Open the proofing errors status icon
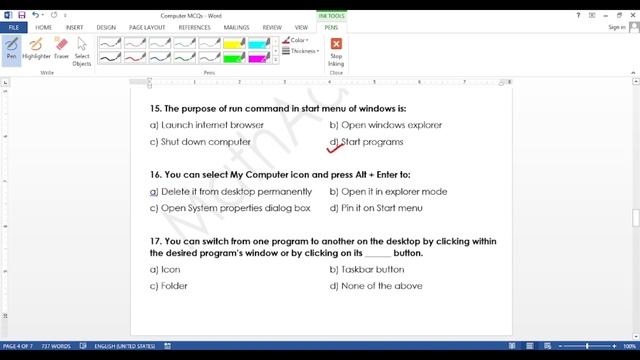 point(83,346)
